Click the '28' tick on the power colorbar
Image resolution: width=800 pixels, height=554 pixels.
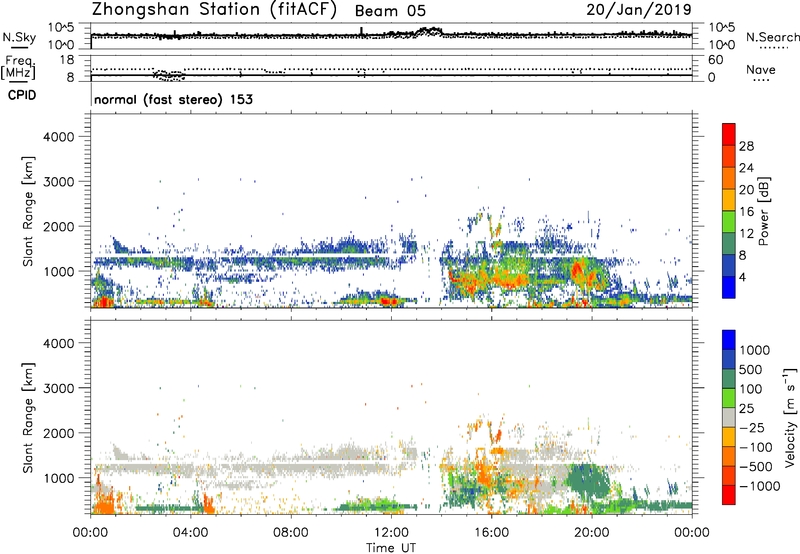[x=746, y=146]
